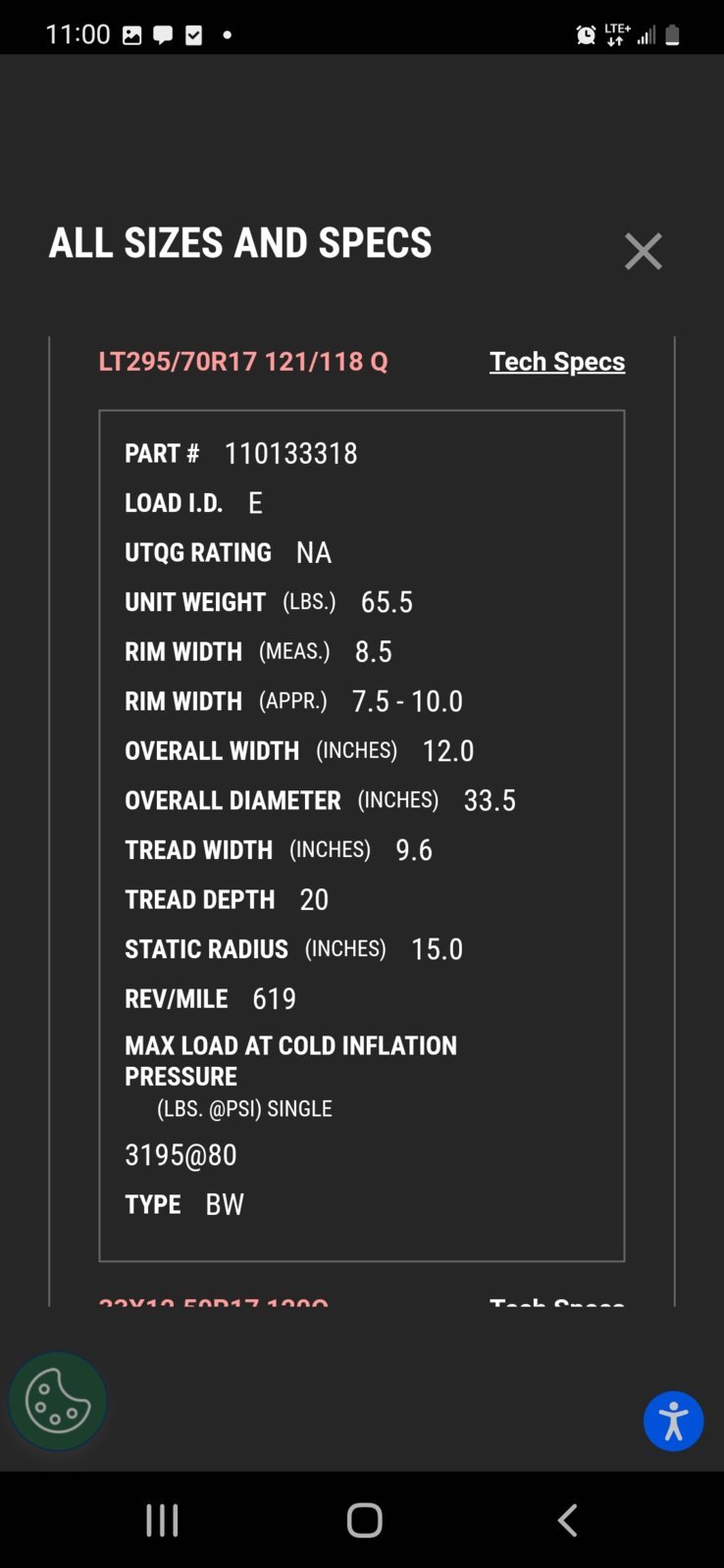Tap the checkbox notification icon in status bar
The height and width of the screenshot is (1568, 724).
194,35
